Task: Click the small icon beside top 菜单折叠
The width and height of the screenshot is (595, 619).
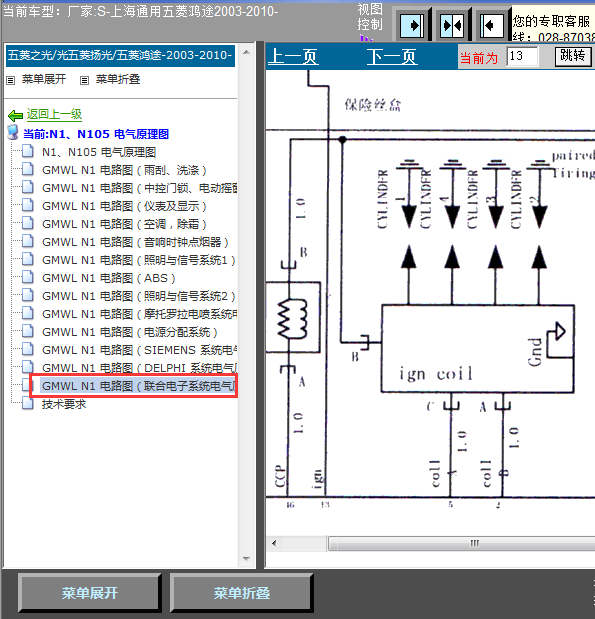Action: click(84, 81)
